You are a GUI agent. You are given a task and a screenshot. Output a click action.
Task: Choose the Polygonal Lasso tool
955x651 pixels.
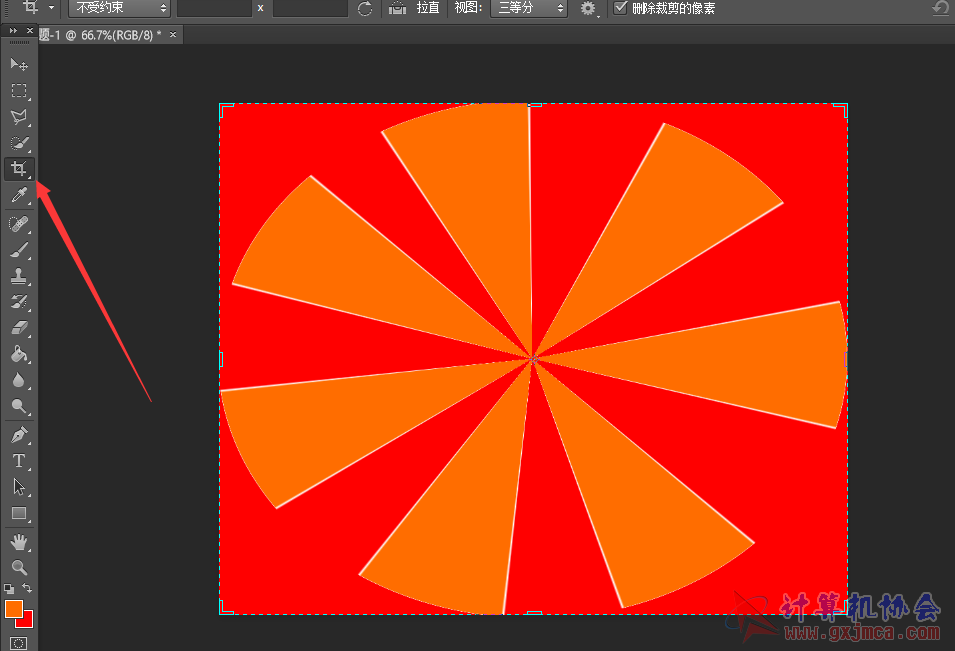tap(18, 117)
